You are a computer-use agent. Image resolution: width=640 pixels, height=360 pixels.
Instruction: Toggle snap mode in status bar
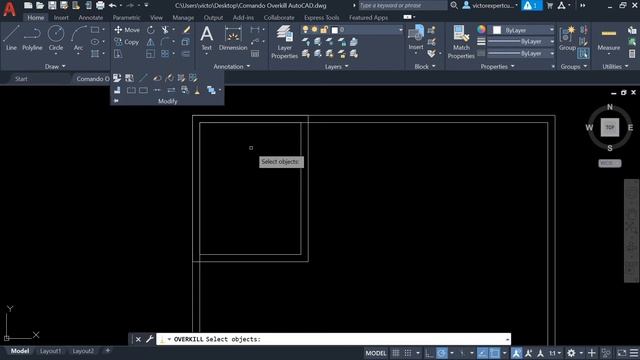(x=408, y=353)
